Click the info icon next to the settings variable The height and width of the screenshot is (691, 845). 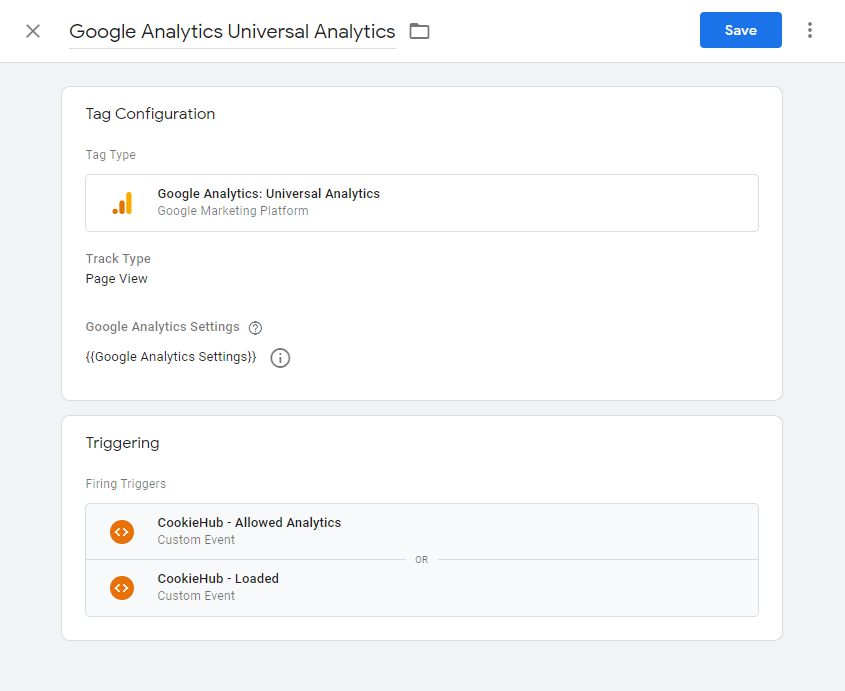click(x=280, y=357)
